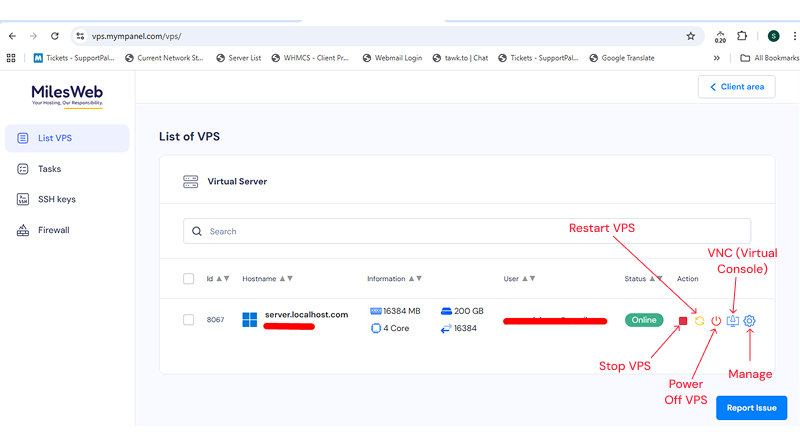Viewport: 800px width, 445px height.
Task: Open Tasks in the sidebar
Action: tap(49, 169)
